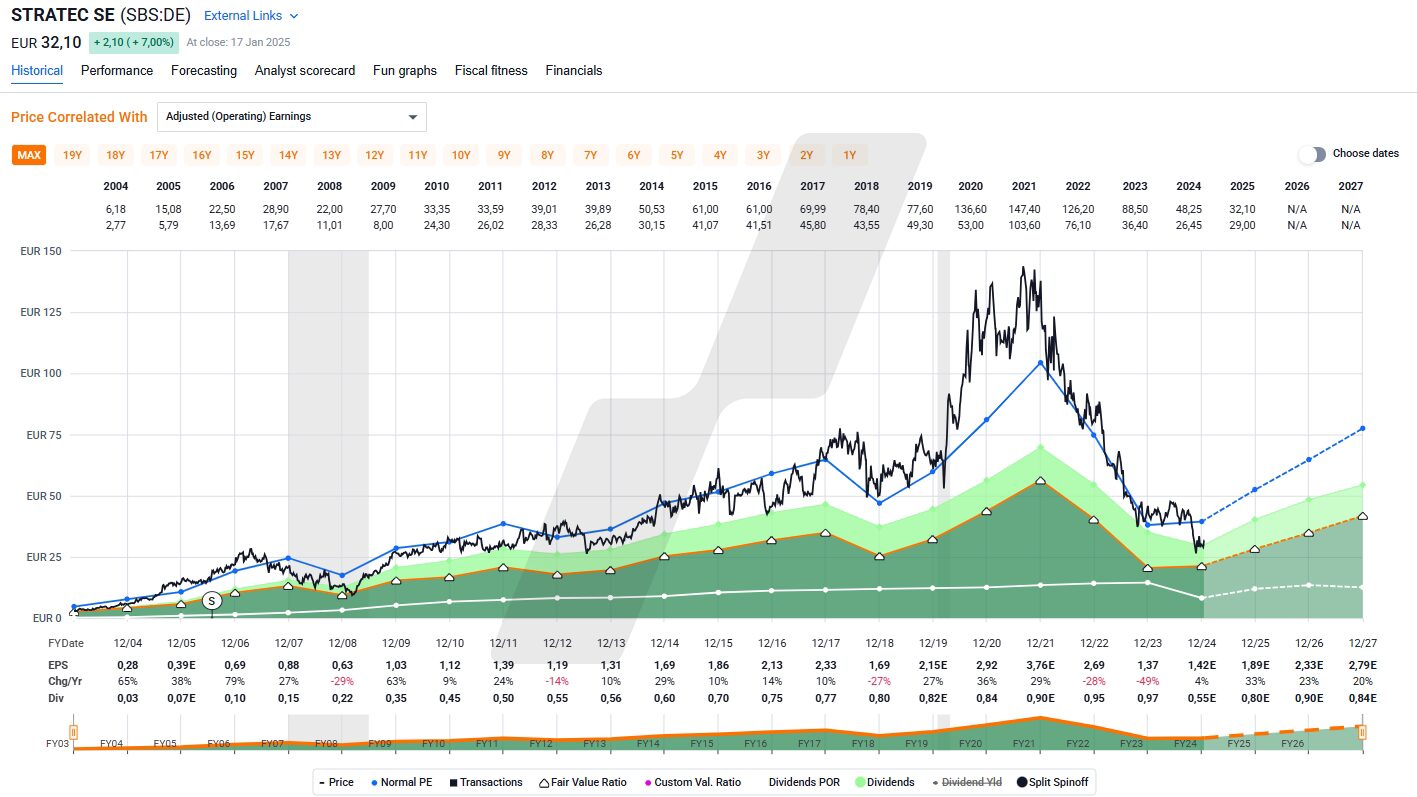1417x797 pixels.
Task: Click the FY20 label in mini chart
Action: tap(969, 744)
